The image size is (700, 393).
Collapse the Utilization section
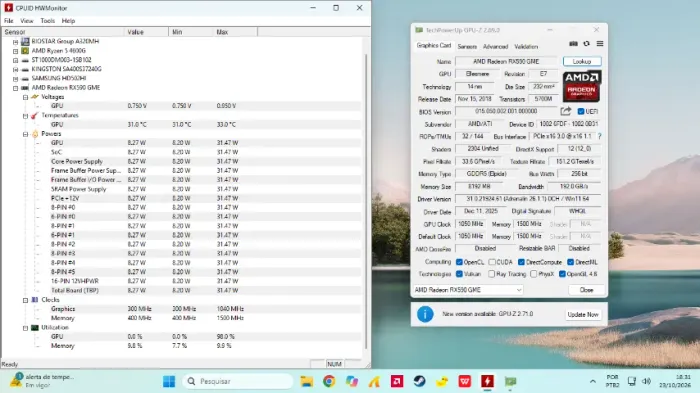pyautogui.click(x=25, y=328)
